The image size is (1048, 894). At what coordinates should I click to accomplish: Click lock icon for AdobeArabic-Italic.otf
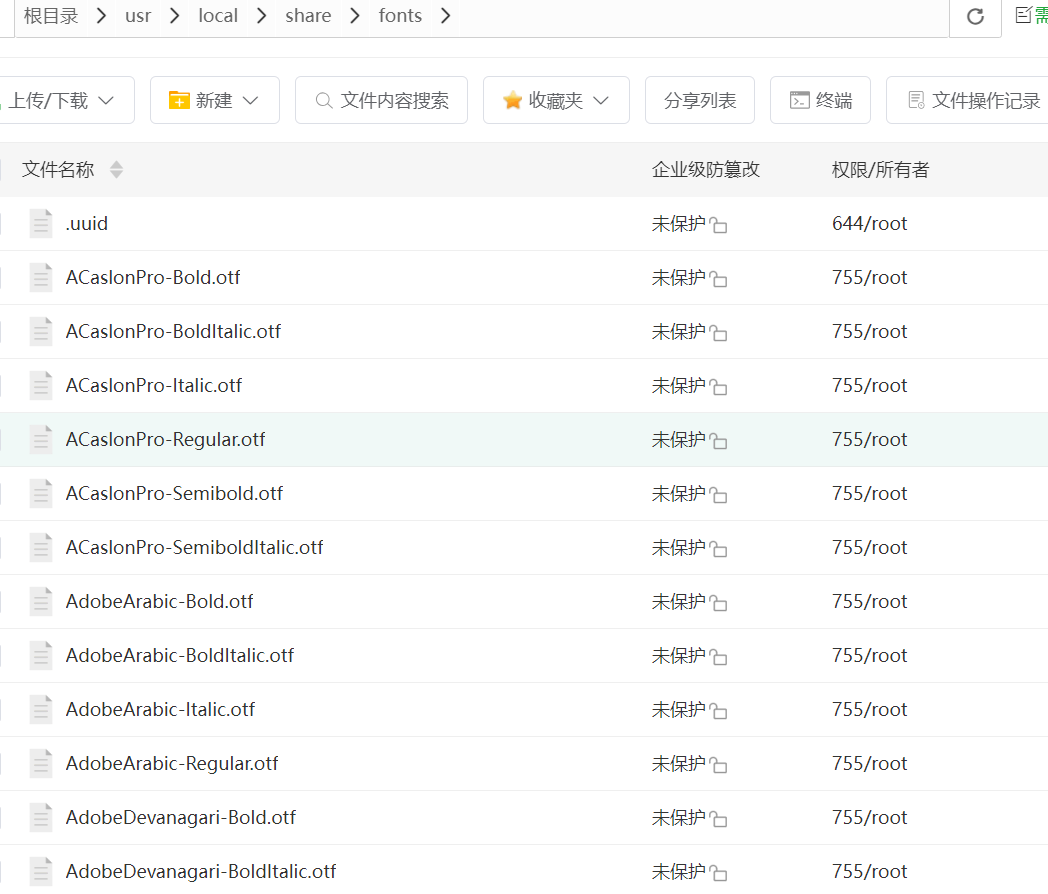click(x=718, y=711)
